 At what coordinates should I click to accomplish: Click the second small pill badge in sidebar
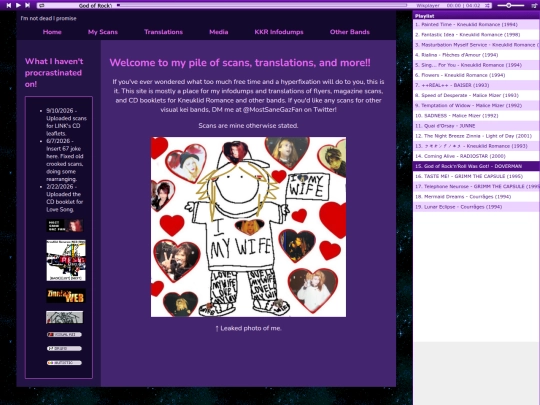pos(64,349)
